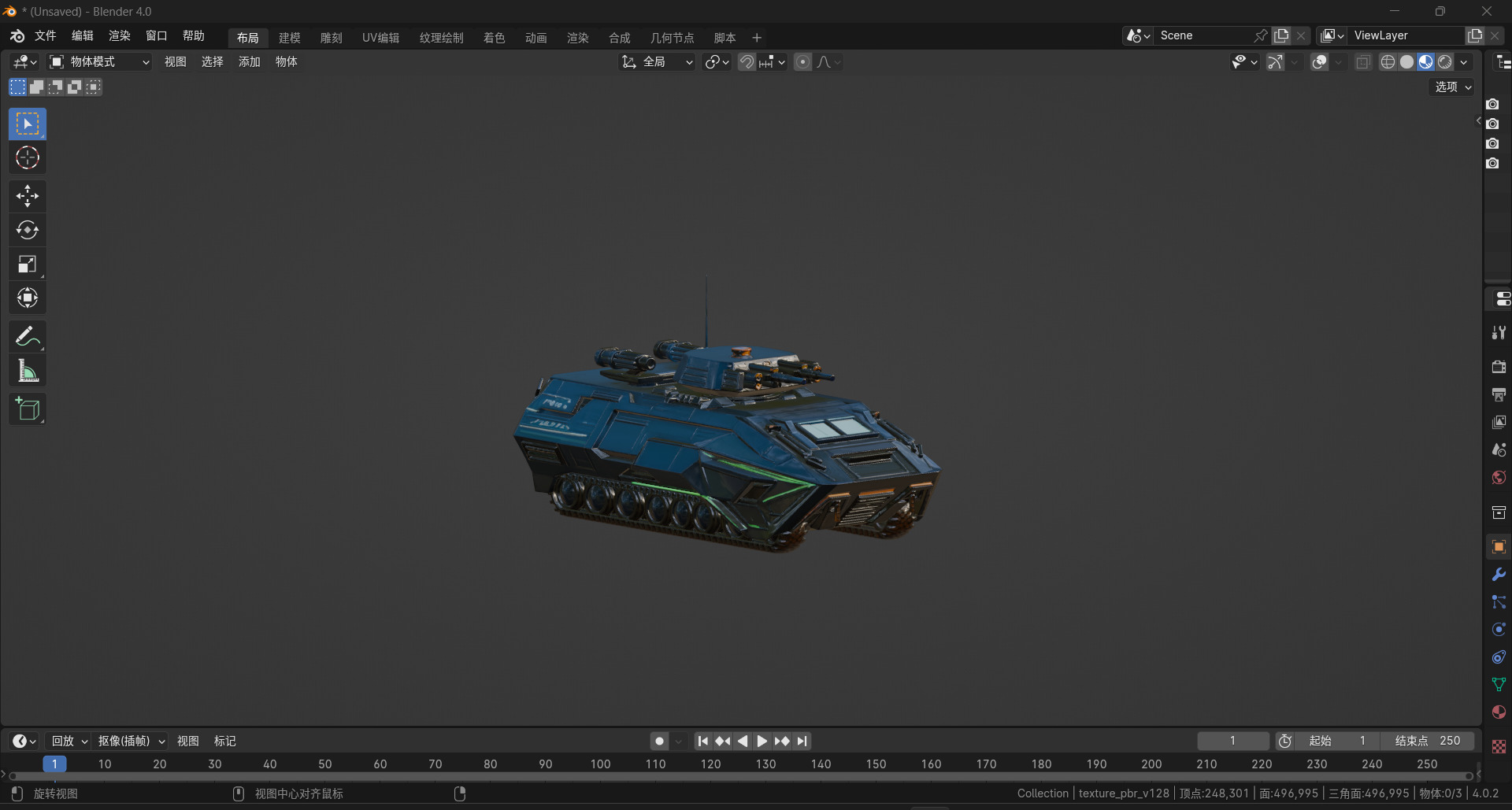Open the 3D viewport editor type dropdown
This screenshot has height=810, width=1512.
point(24,62)
